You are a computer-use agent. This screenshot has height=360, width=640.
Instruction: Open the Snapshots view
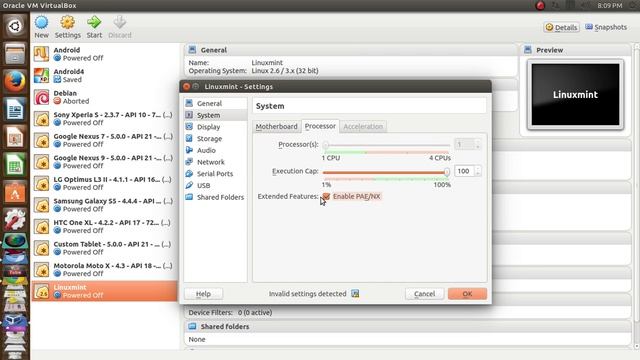[x=606, y=27]
